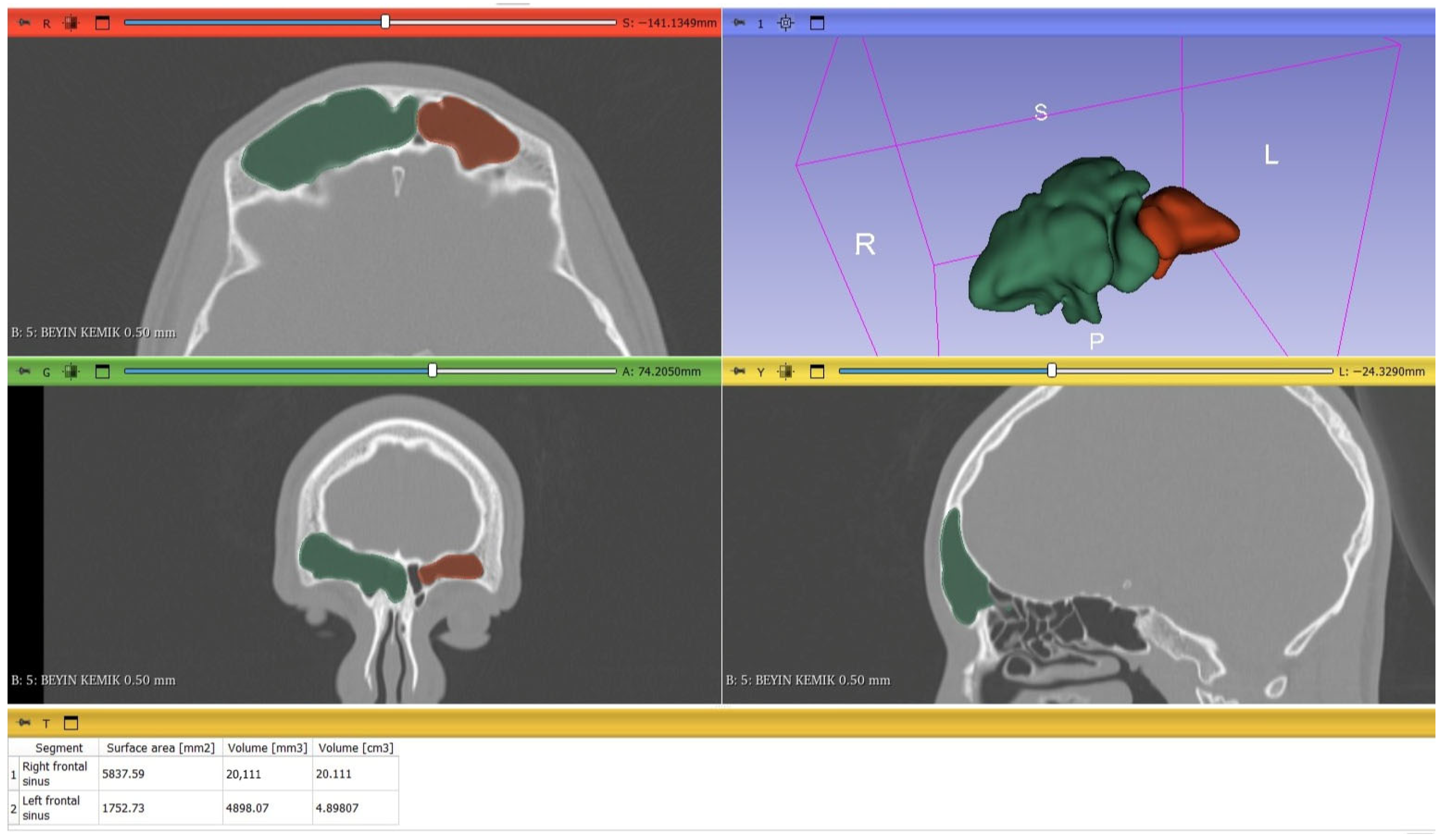Sort by the Surface area column header
This screenshot has width=1445, height=840.
pyautogui.click(x=161, y=749)
